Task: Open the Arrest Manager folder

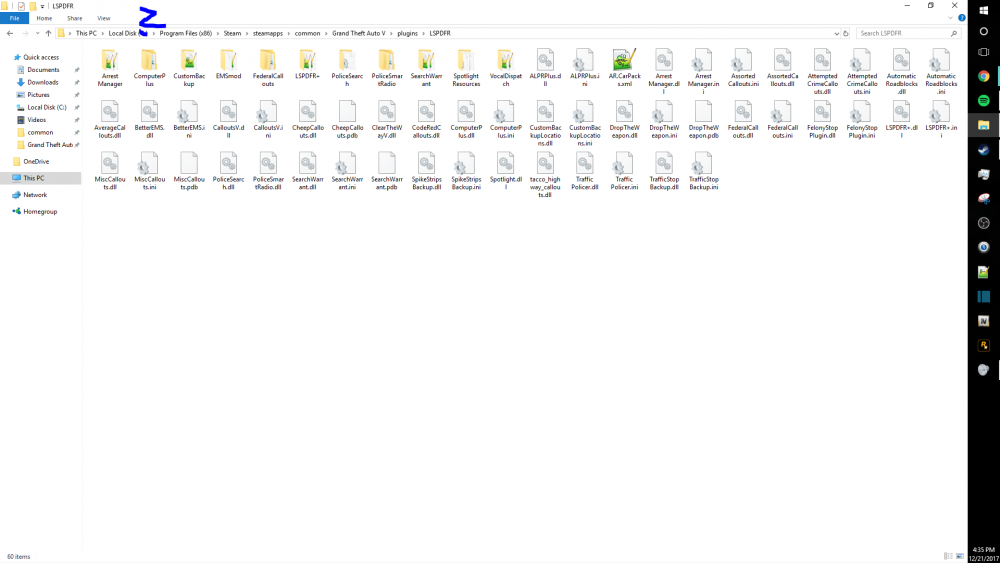Action: (110, 68)
